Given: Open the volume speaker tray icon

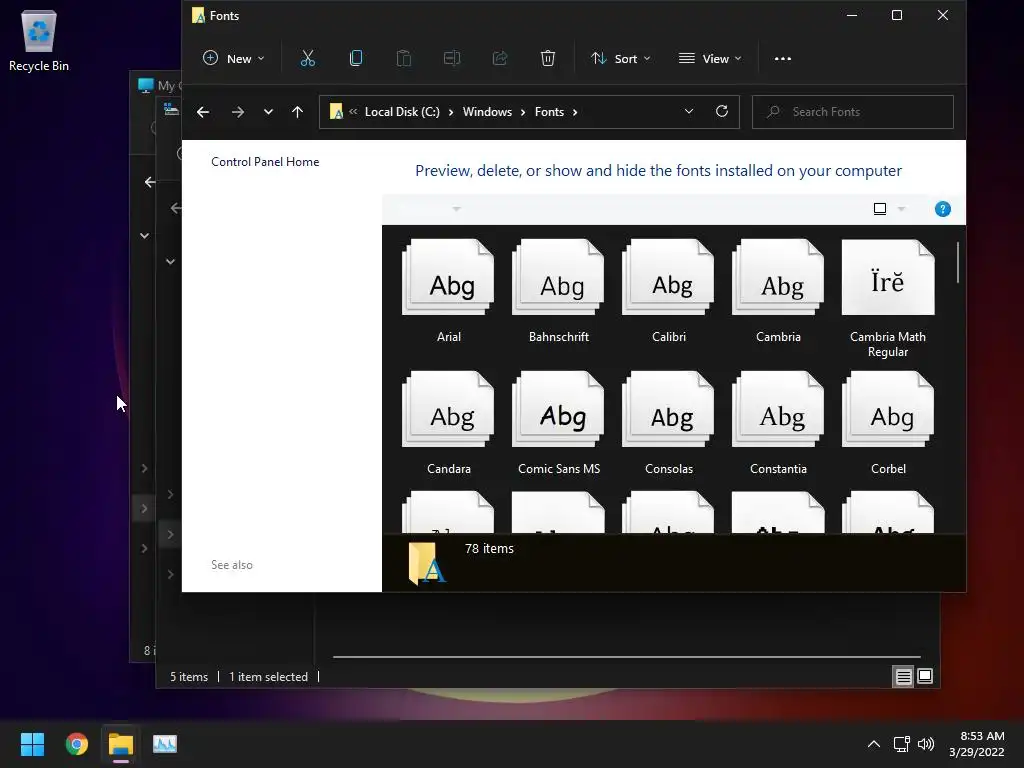Looking at the screenshot, I should 926,744.
